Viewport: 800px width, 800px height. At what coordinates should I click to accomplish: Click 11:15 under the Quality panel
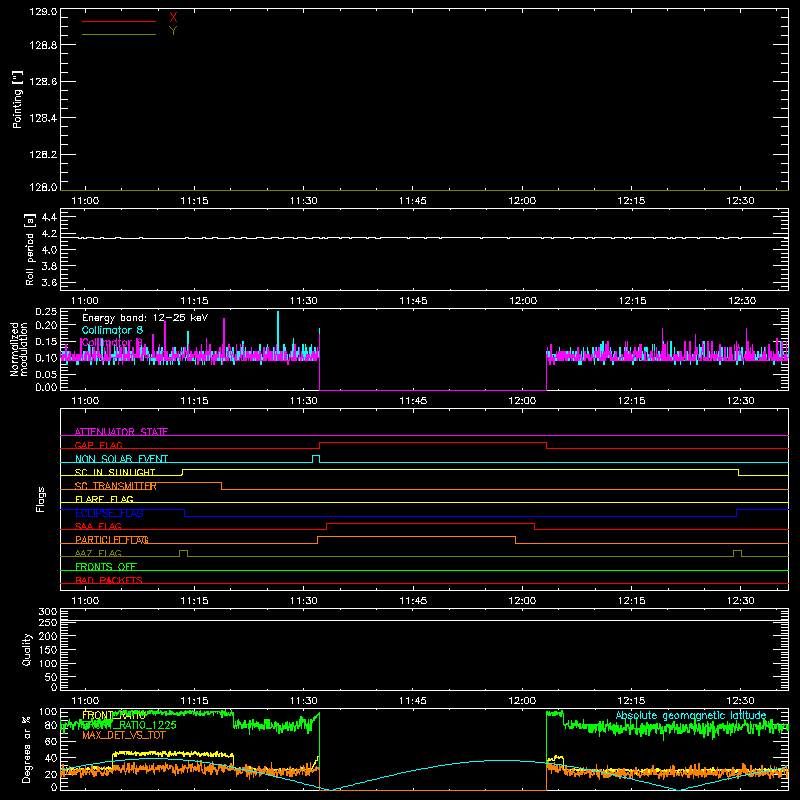click(x=194, y=701)
